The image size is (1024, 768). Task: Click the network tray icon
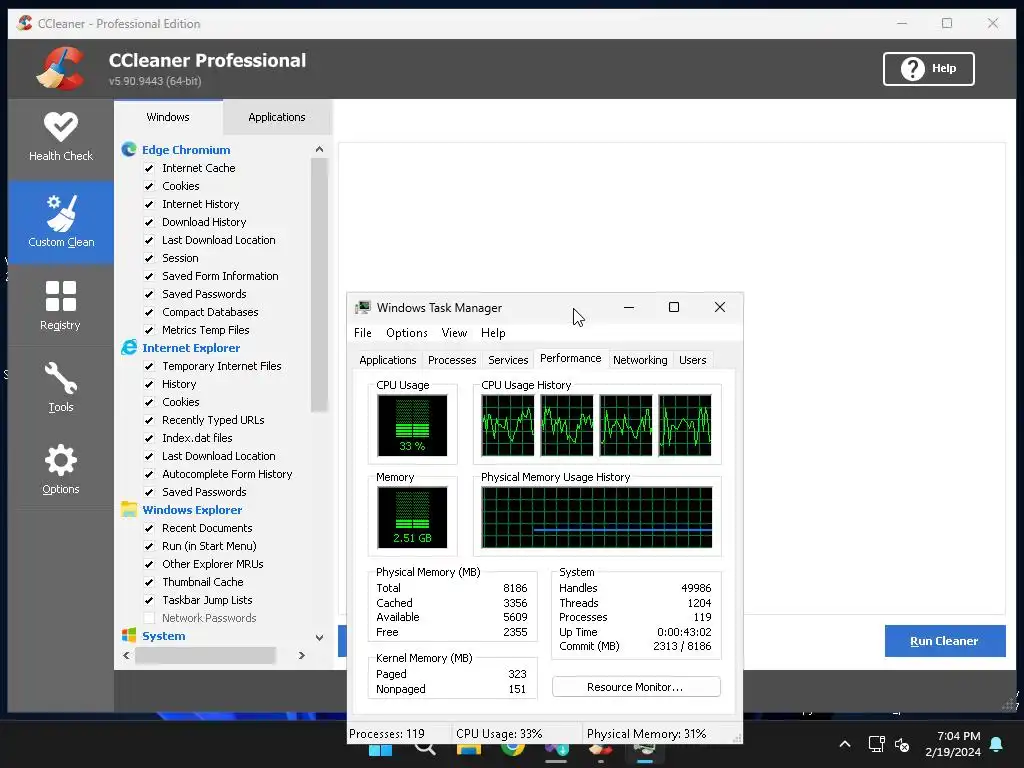pyautogui.click(x=876, y=744)
